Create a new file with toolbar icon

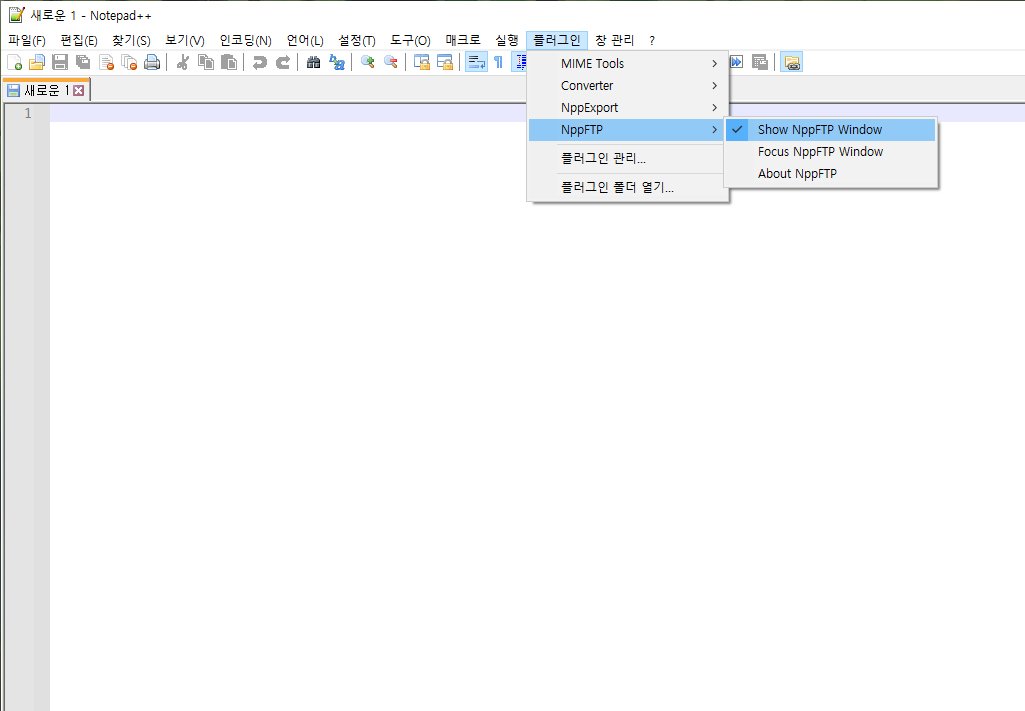[x=14, y=63]
